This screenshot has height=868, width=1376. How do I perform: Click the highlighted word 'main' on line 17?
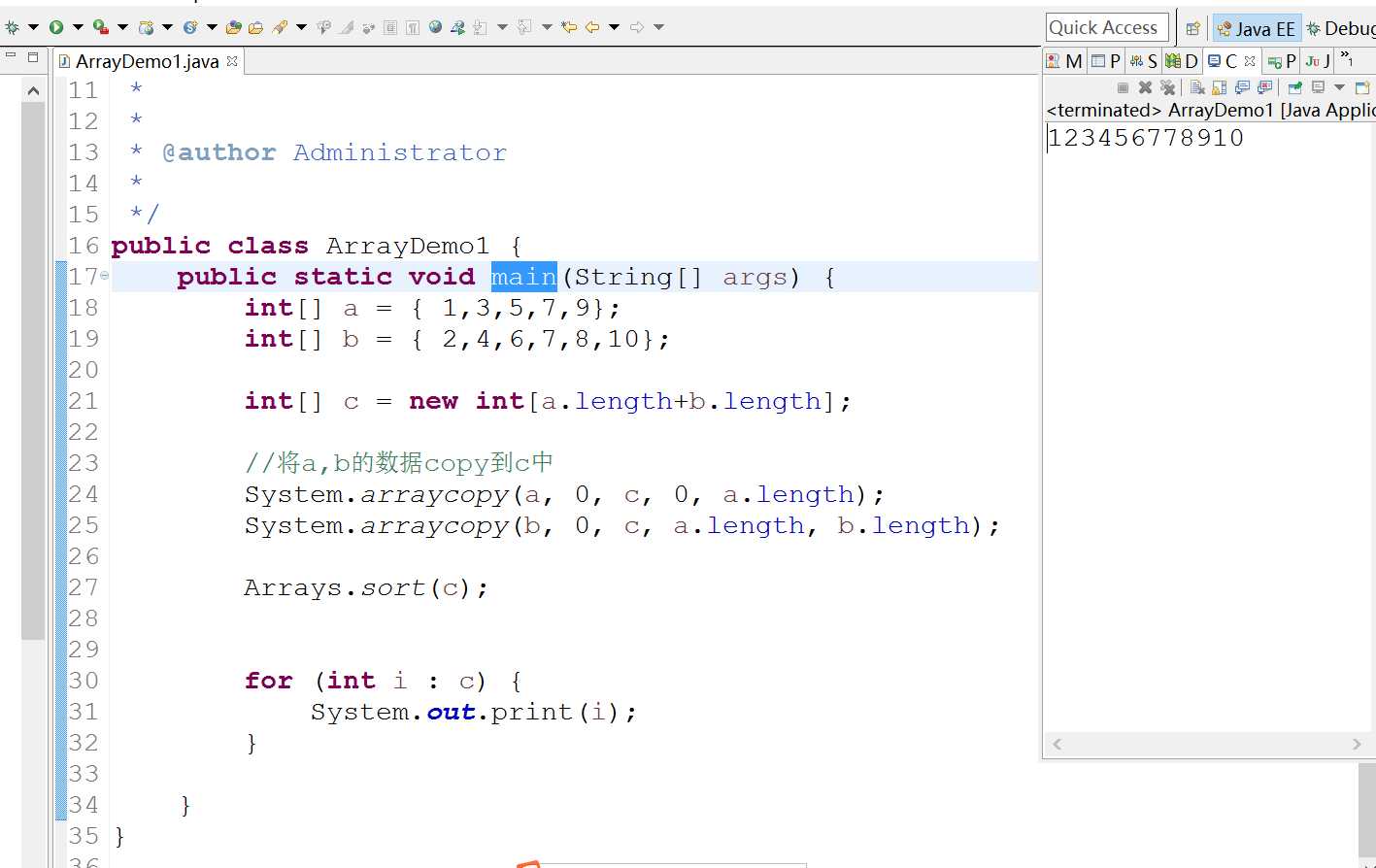(x=524, y=277)
